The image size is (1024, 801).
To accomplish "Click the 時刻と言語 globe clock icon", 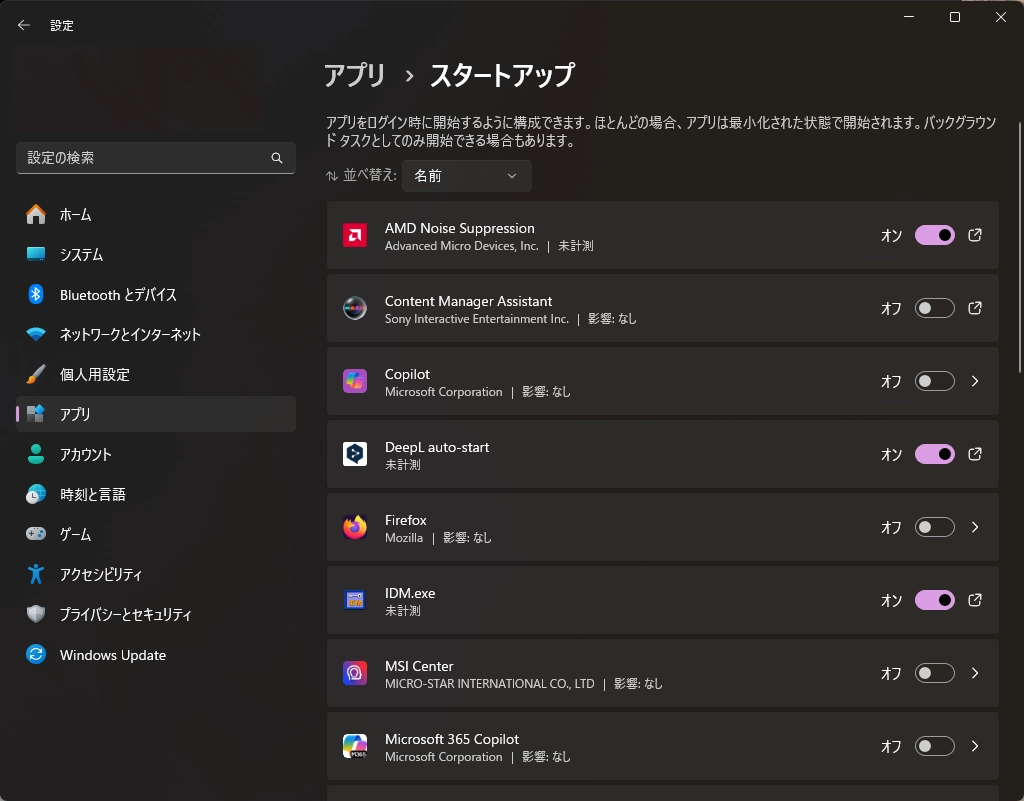I will [x=36, y=494].
